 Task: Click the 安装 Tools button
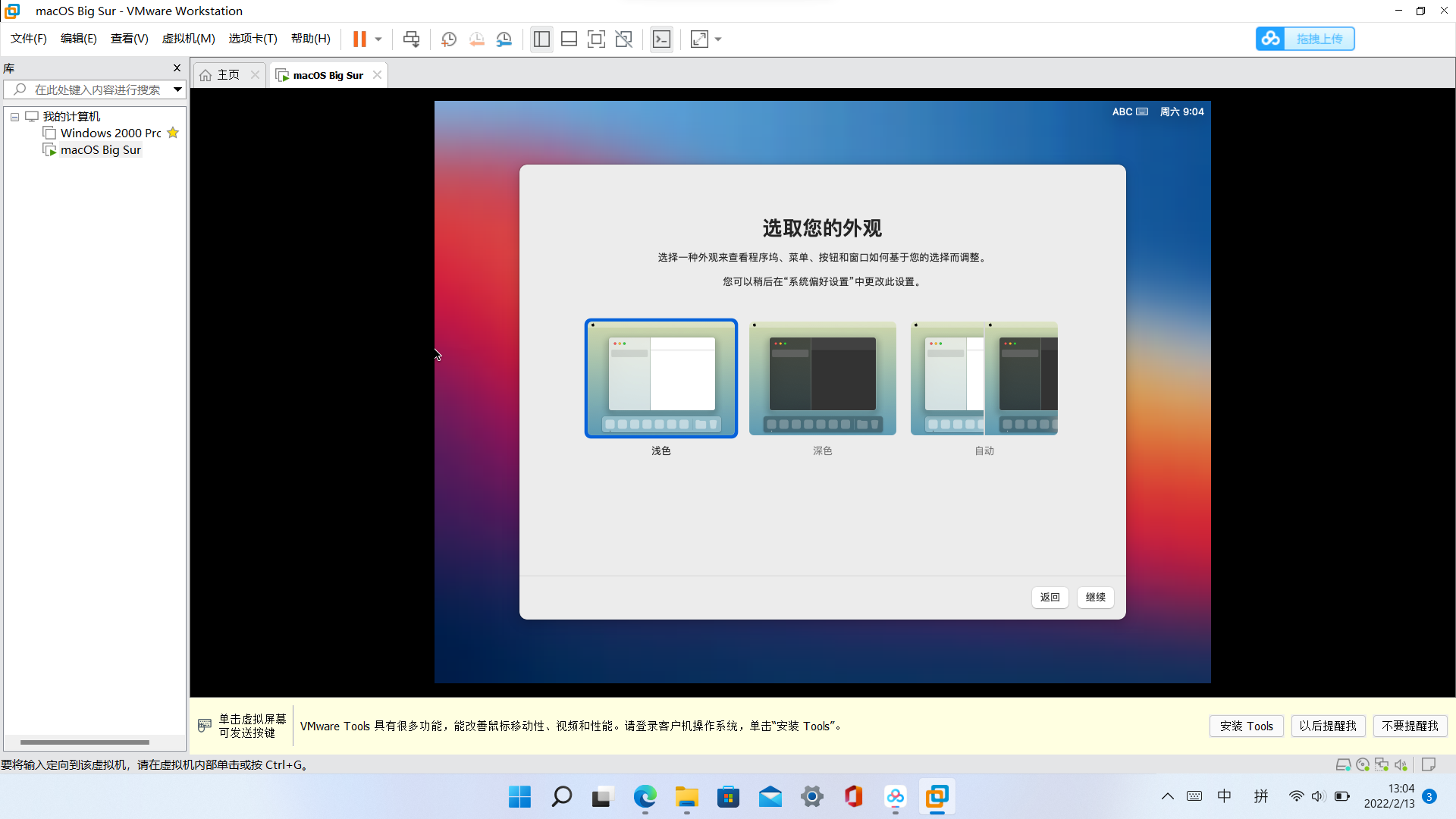click(1246, 726)
